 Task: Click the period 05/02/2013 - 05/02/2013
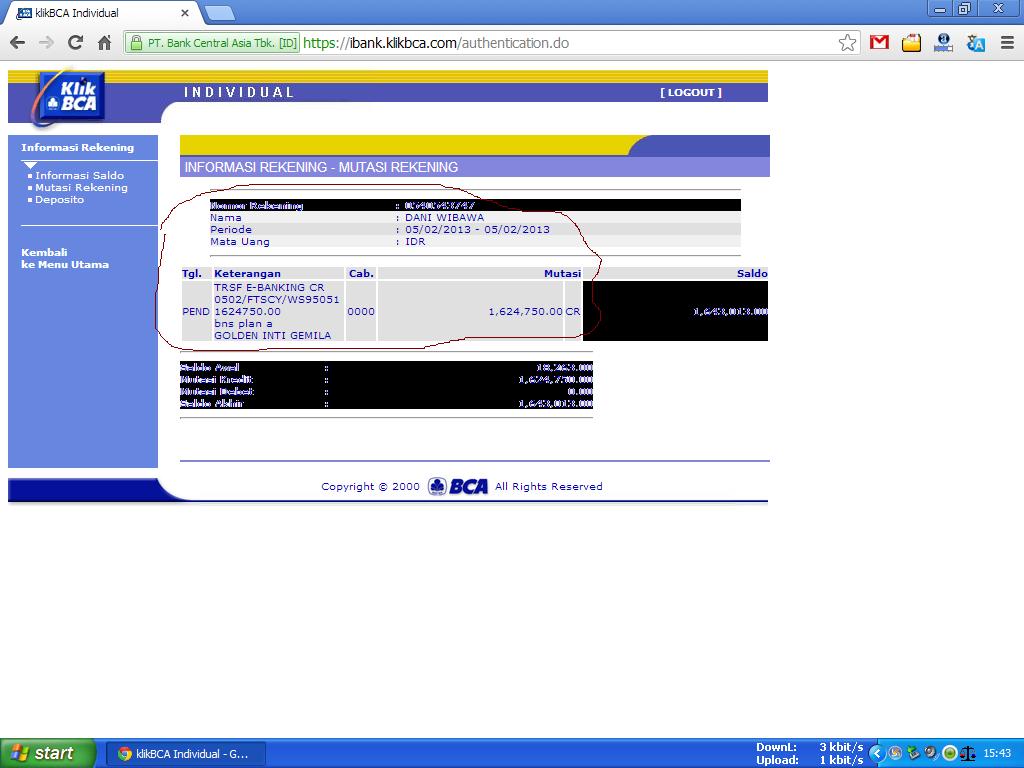pos(477,229)
